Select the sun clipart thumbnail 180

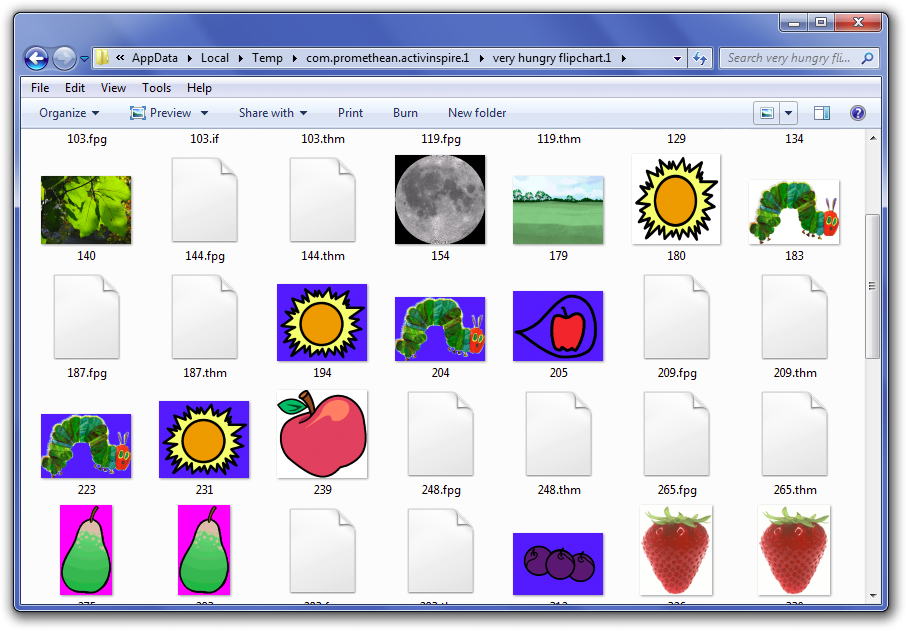[676, 199]
